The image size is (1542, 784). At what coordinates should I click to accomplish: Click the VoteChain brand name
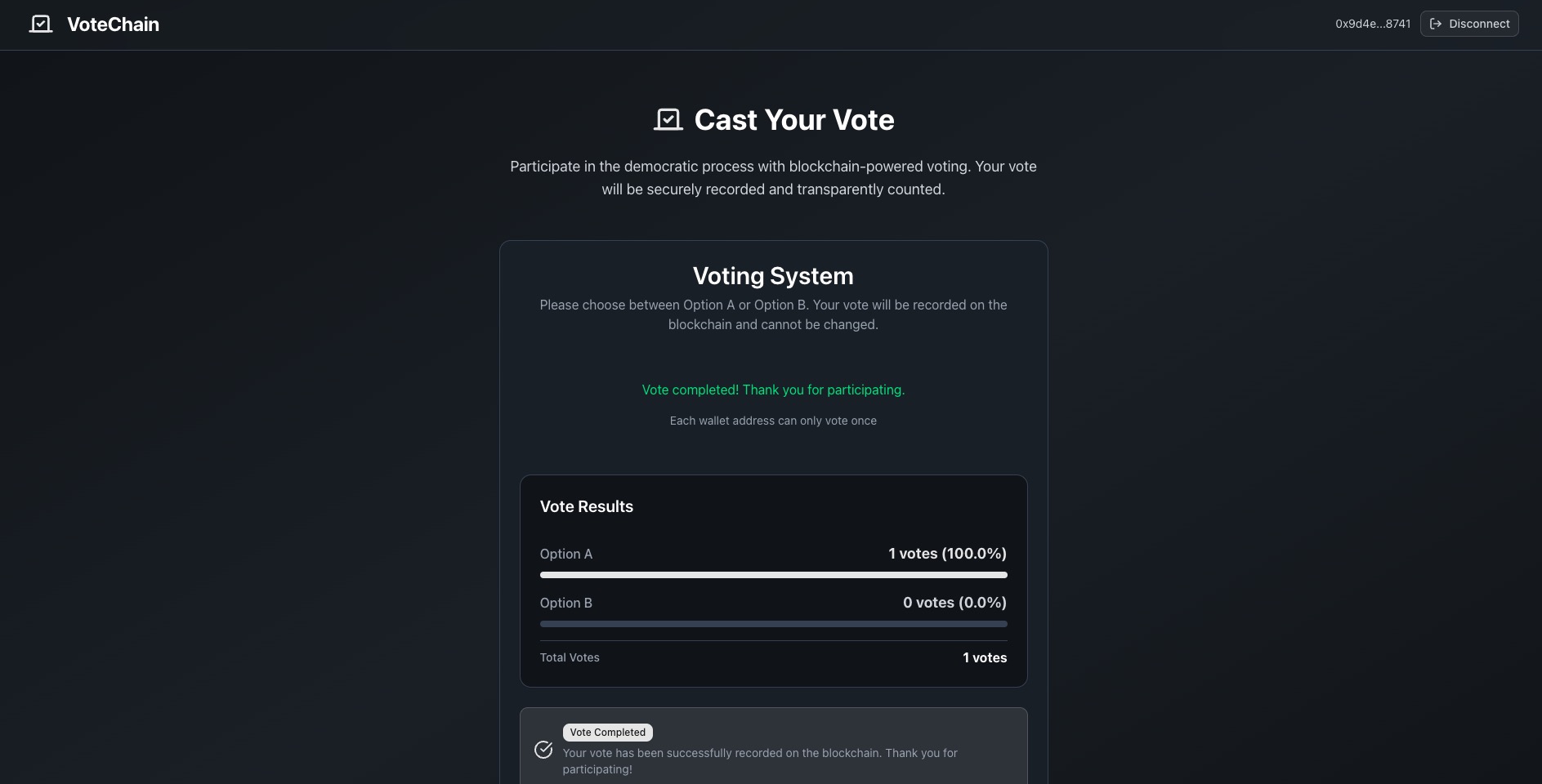click(x=113, y=24)
